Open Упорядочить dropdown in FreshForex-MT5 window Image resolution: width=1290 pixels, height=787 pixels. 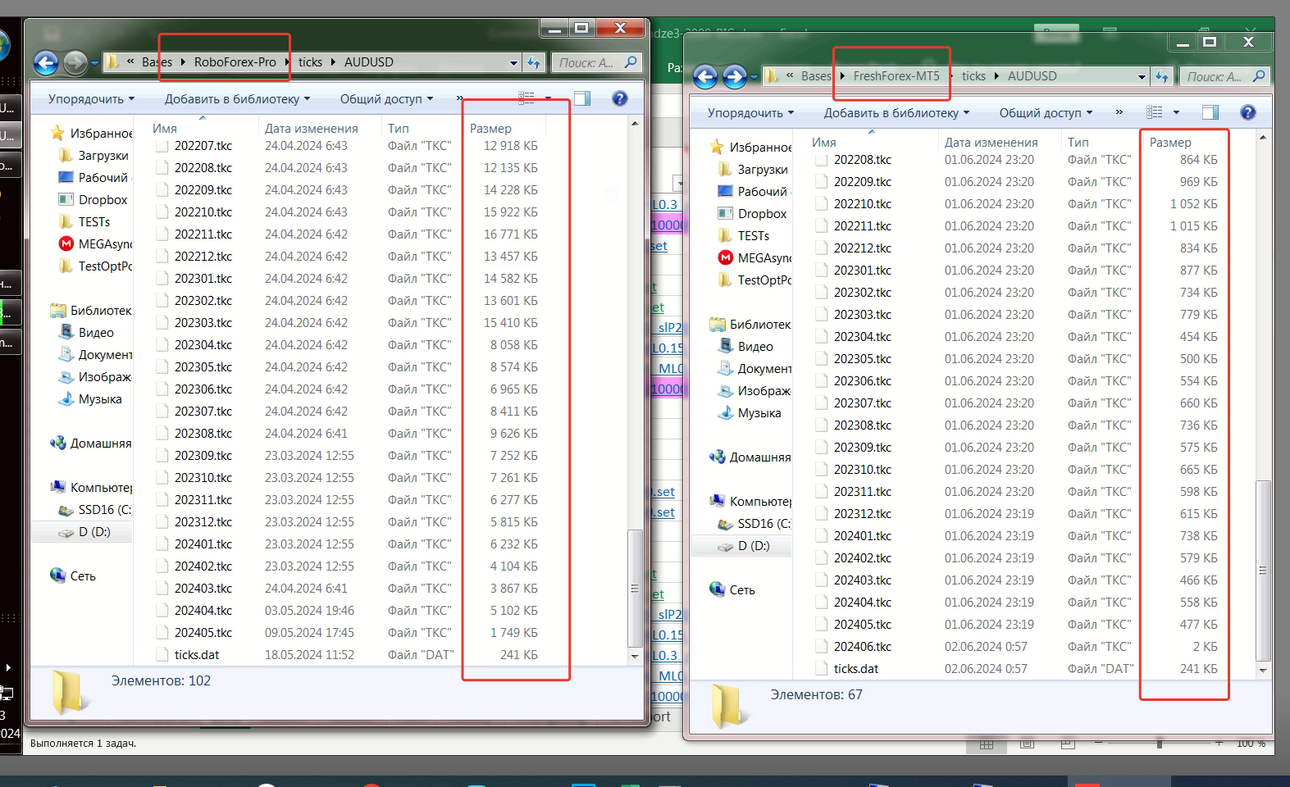tap(751, 112)
